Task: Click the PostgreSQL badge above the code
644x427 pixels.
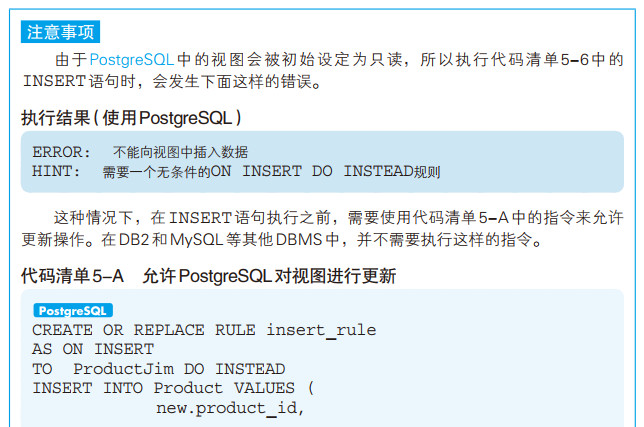Action: click(73, 310)
